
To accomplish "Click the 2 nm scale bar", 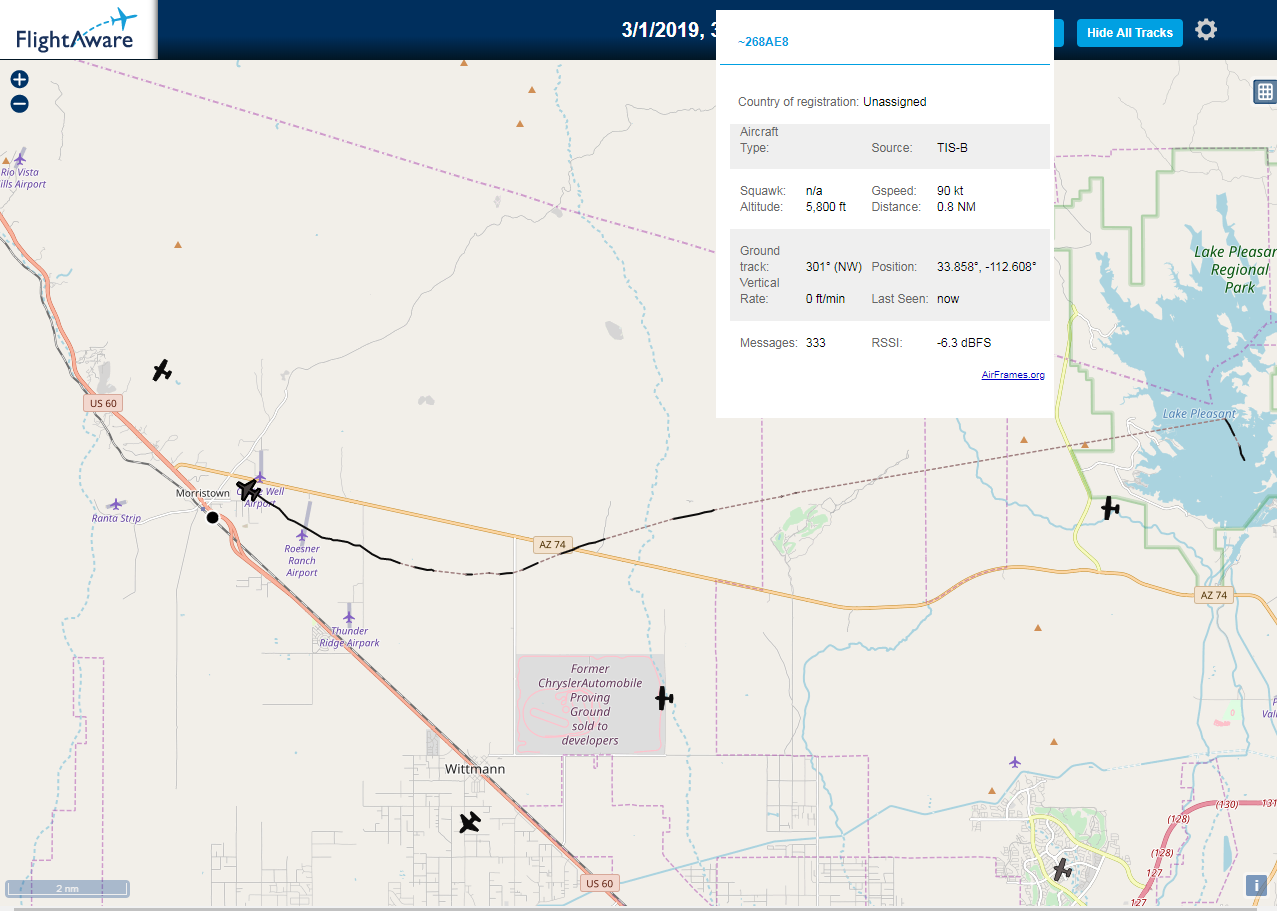I will tap(67, 888).
